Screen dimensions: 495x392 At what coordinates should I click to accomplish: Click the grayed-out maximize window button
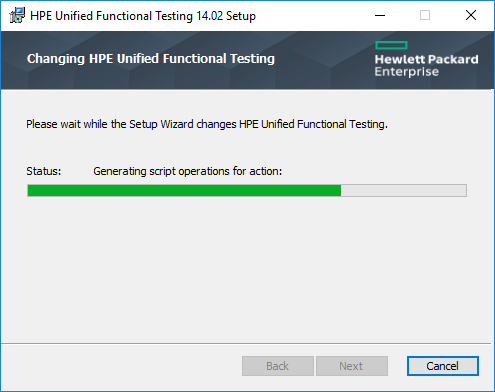pyautogui.click(x=425, y=15)
